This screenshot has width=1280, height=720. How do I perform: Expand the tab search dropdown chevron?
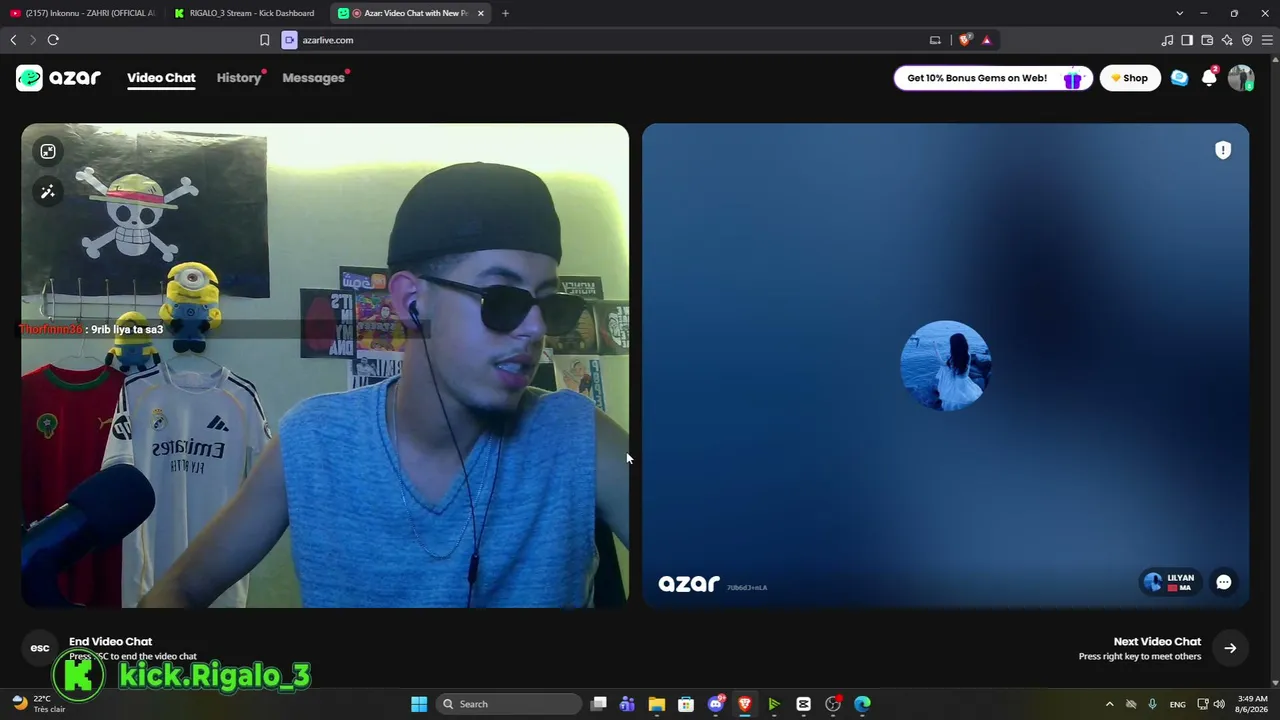pyautogui.click(x=1180, y=13)
